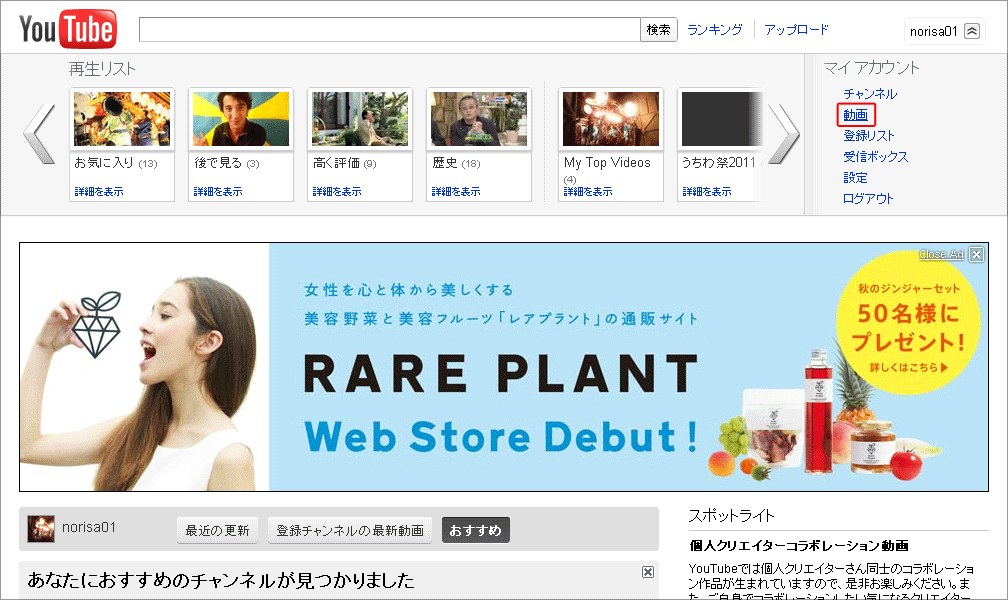The image size is (1008, 600).
Task: Click the norisa01 username in feed bar
Action: pos(89,527)
